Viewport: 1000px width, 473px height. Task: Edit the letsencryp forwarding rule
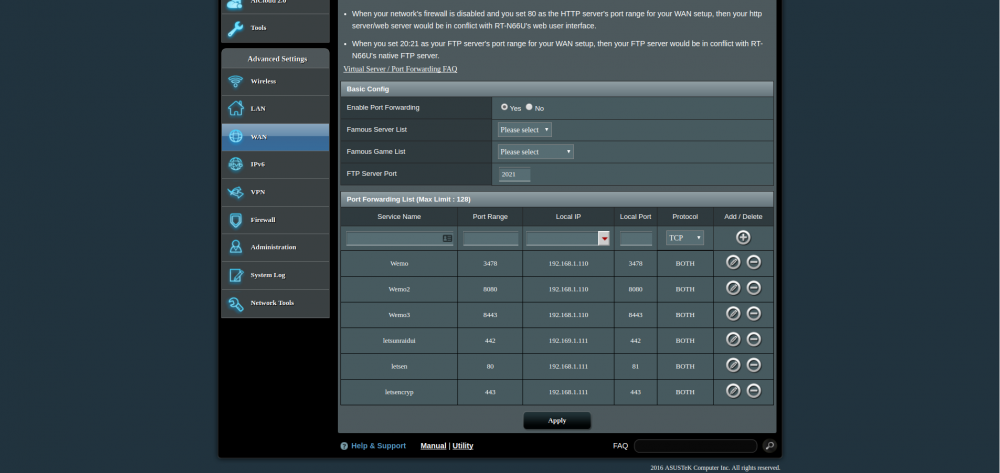tap(733, 391)
